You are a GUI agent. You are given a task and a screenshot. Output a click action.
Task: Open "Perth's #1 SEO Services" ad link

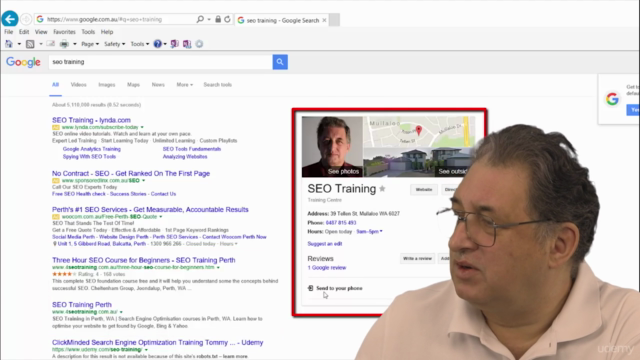(150, 209)
